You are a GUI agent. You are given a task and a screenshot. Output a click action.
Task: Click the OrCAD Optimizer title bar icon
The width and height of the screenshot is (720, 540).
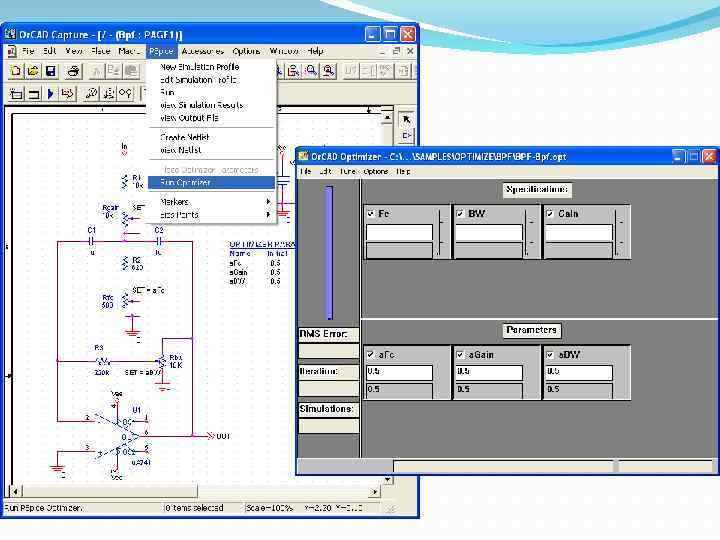[x=304, y=157]
